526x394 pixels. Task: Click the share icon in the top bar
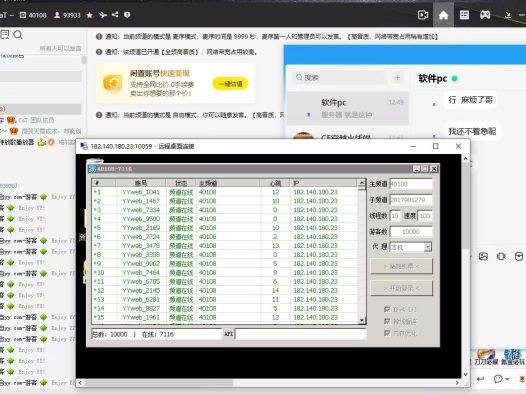pyautogui.click(x=115, y=15)
